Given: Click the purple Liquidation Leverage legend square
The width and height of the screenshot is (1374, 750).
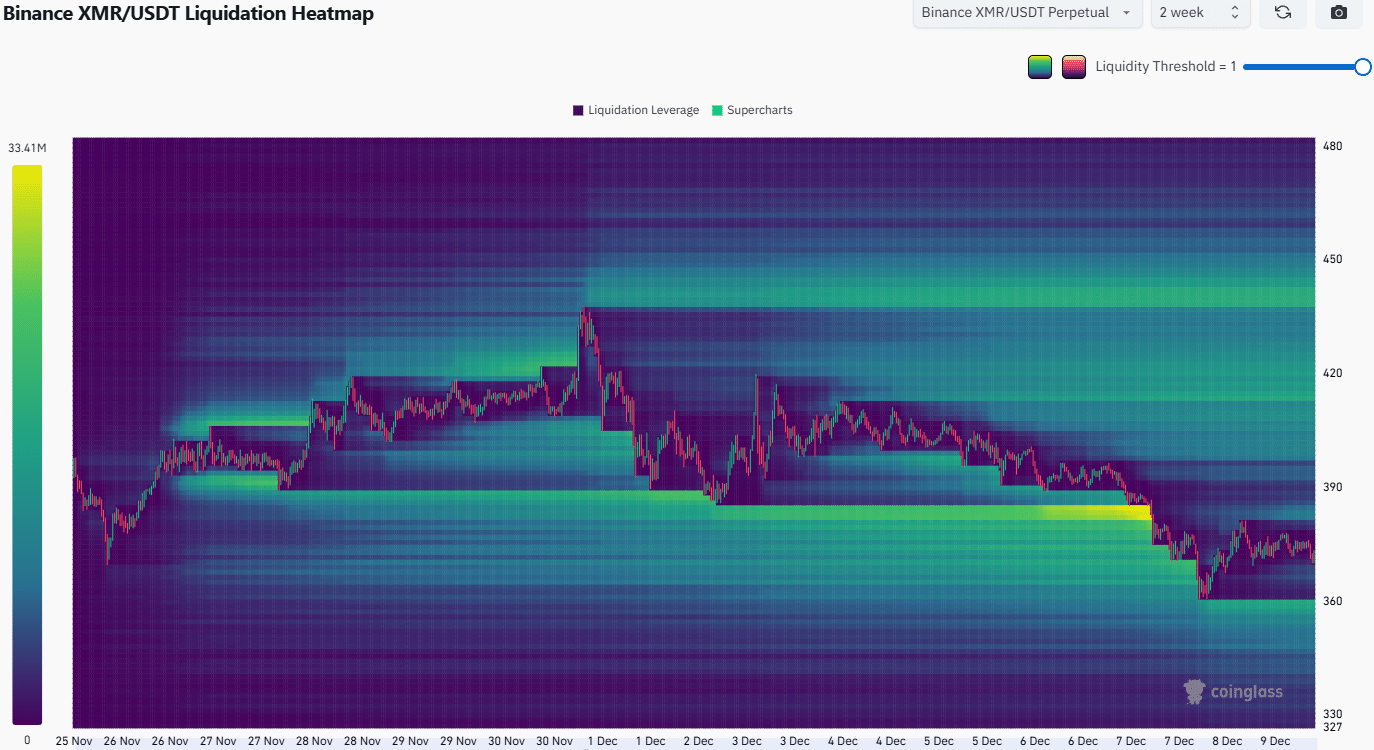Looking at the screenshot, I should tap(578, 110).
